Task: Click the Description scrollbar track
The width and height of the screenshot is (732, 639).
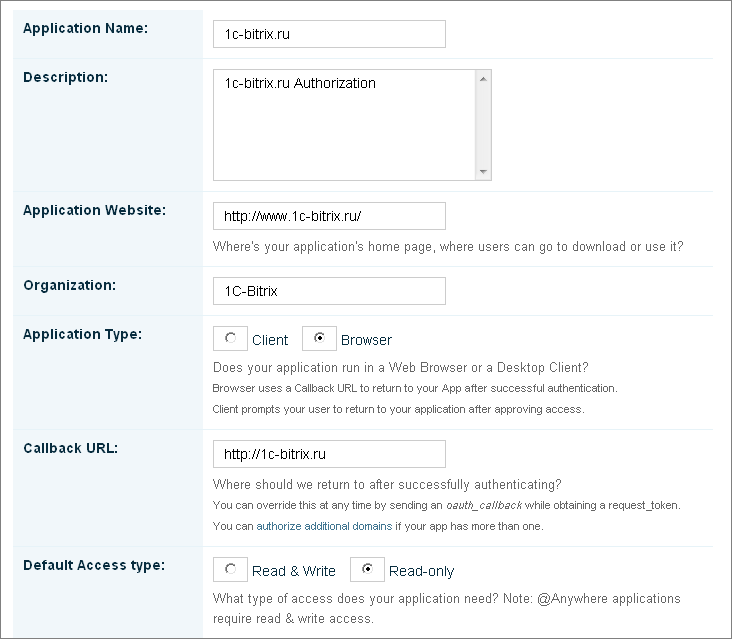Action: tap(483, 125)
